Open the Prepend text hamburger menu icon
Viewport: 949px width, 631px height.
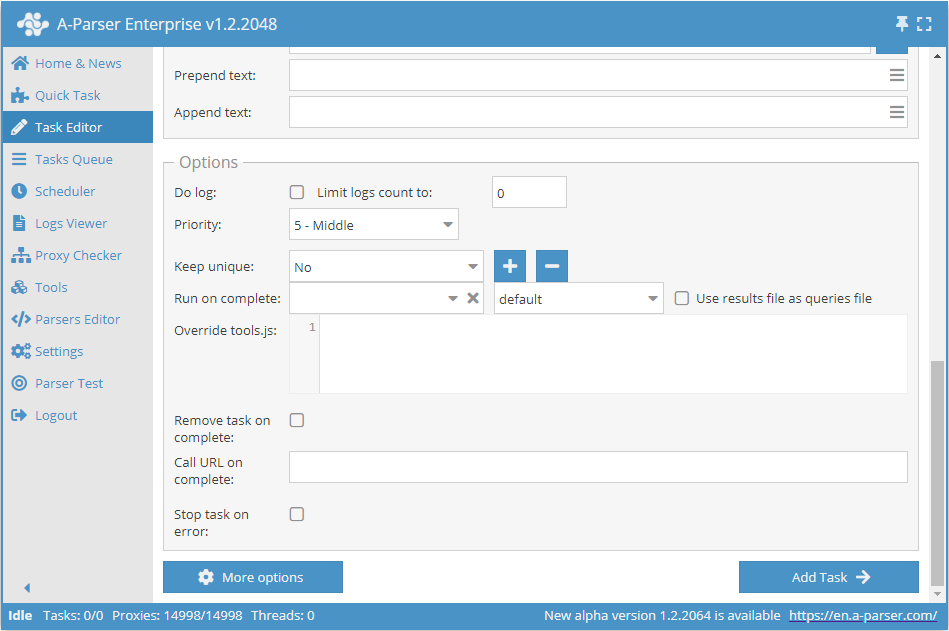(x=897, y=76)
